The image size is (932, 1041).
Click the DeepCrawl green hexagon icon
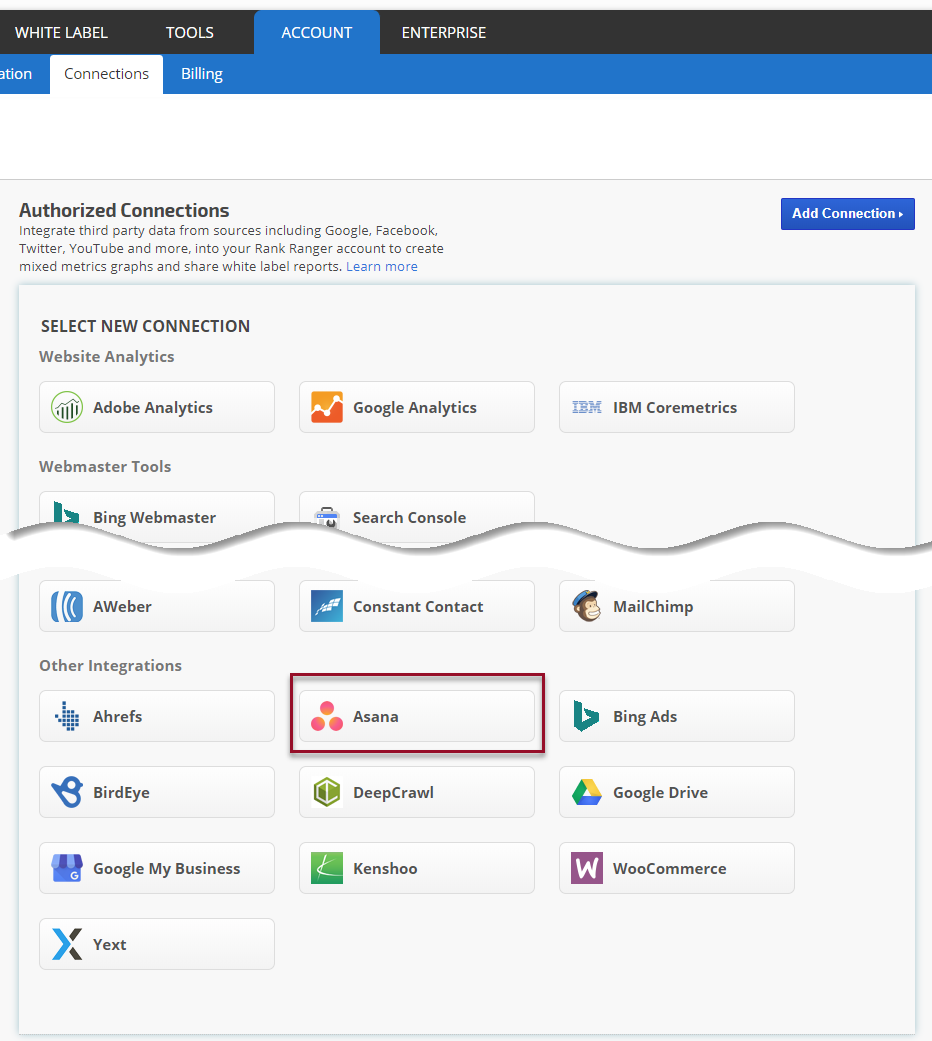point(327,792)
